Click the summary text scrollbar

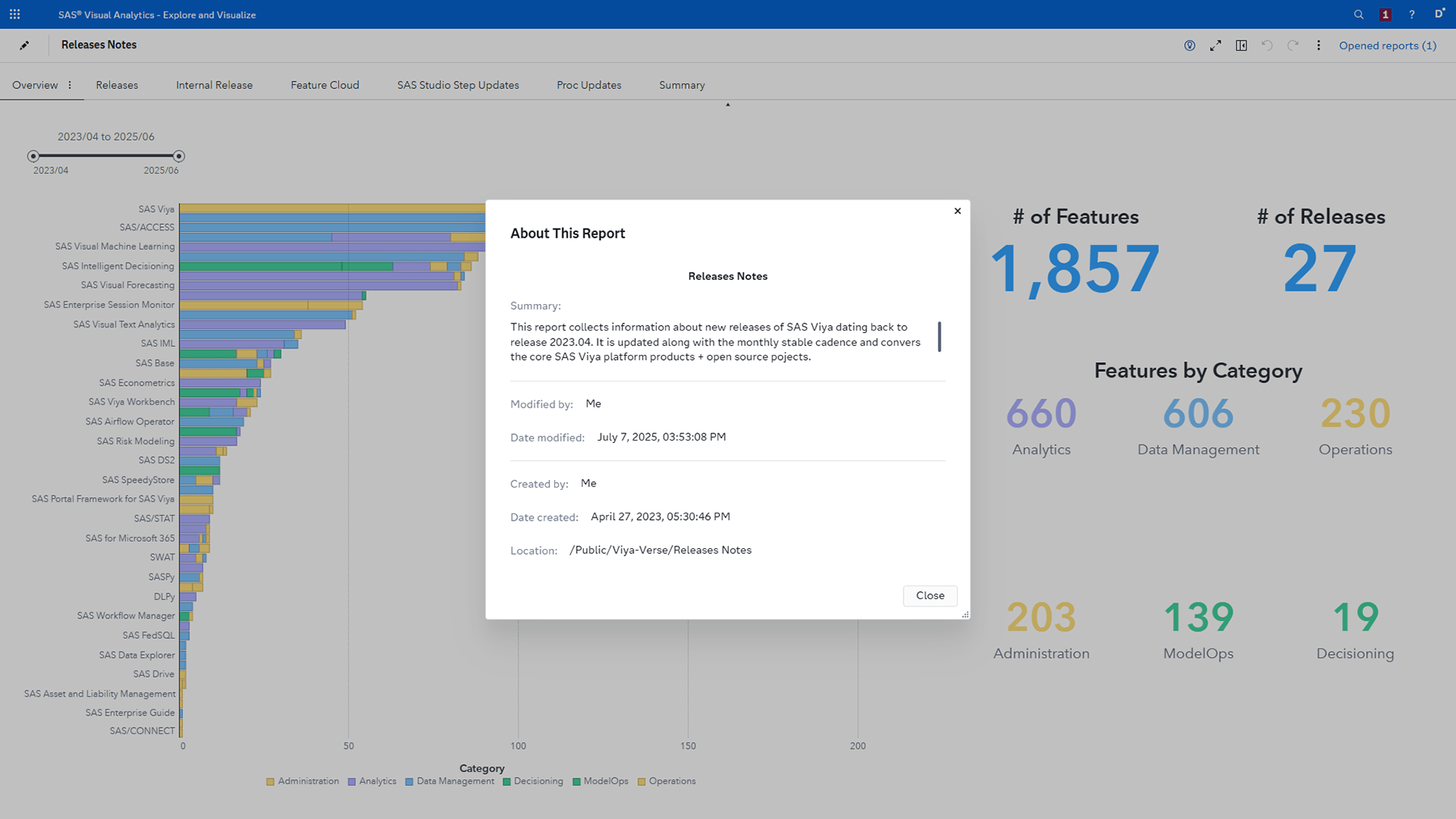[x=939, y=336]
